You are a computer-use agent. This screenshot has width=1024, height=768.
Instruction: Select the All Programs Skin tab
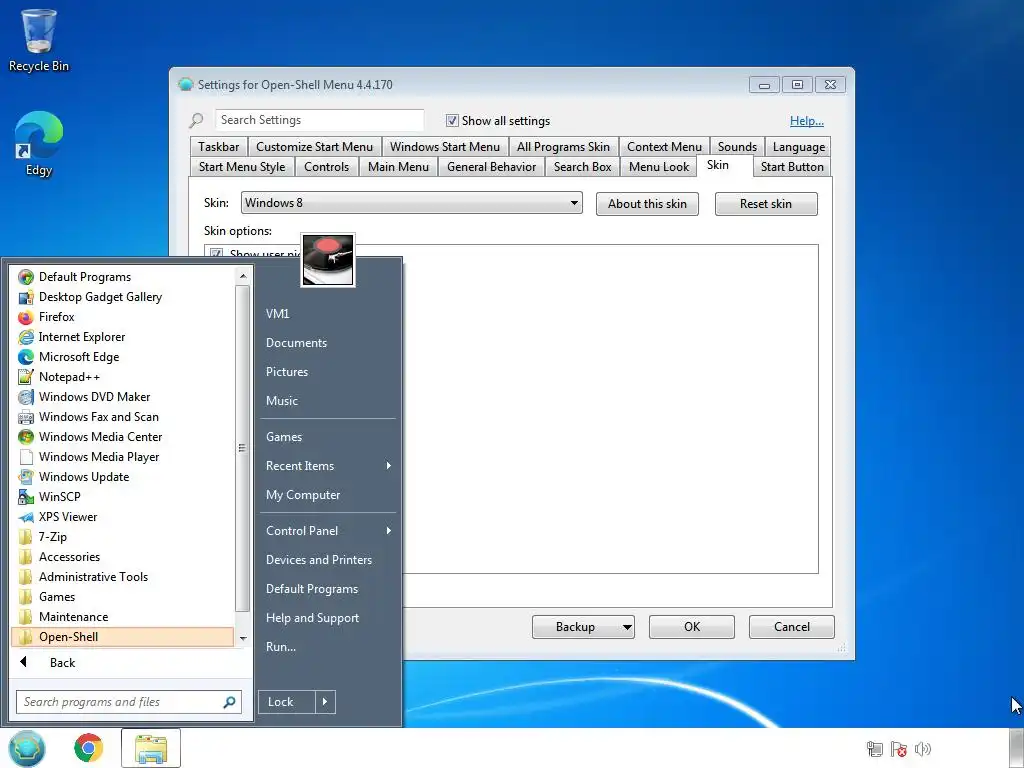563,147
